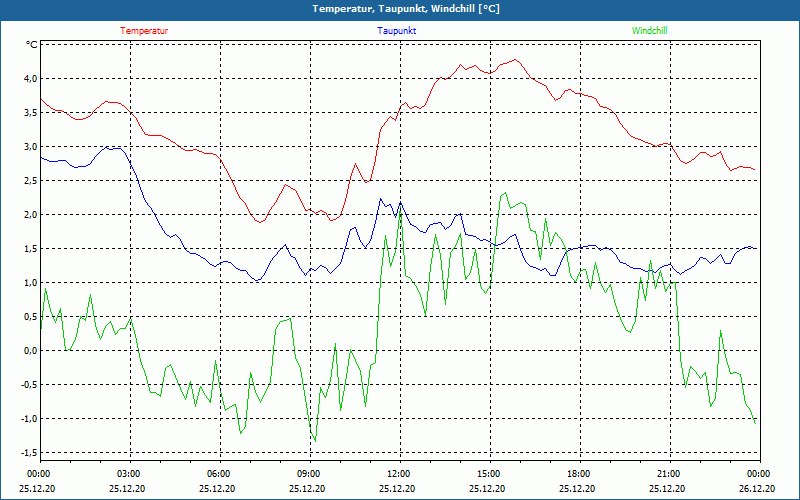Click the green Windchill legend label
800x500 pixels.
649,31
